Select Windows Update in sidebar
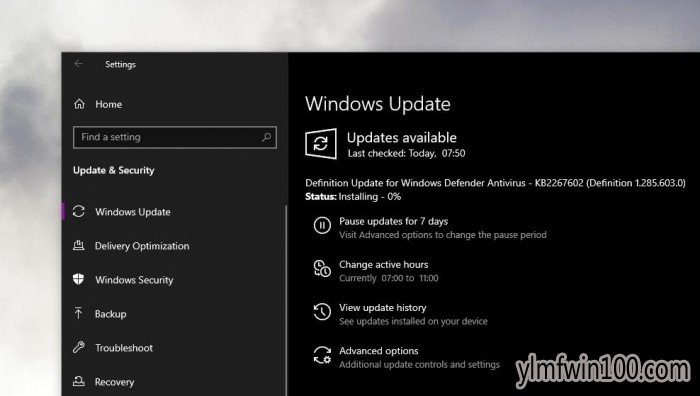The height and width of the screenshot is (396, 700). [x=133, y=212]
